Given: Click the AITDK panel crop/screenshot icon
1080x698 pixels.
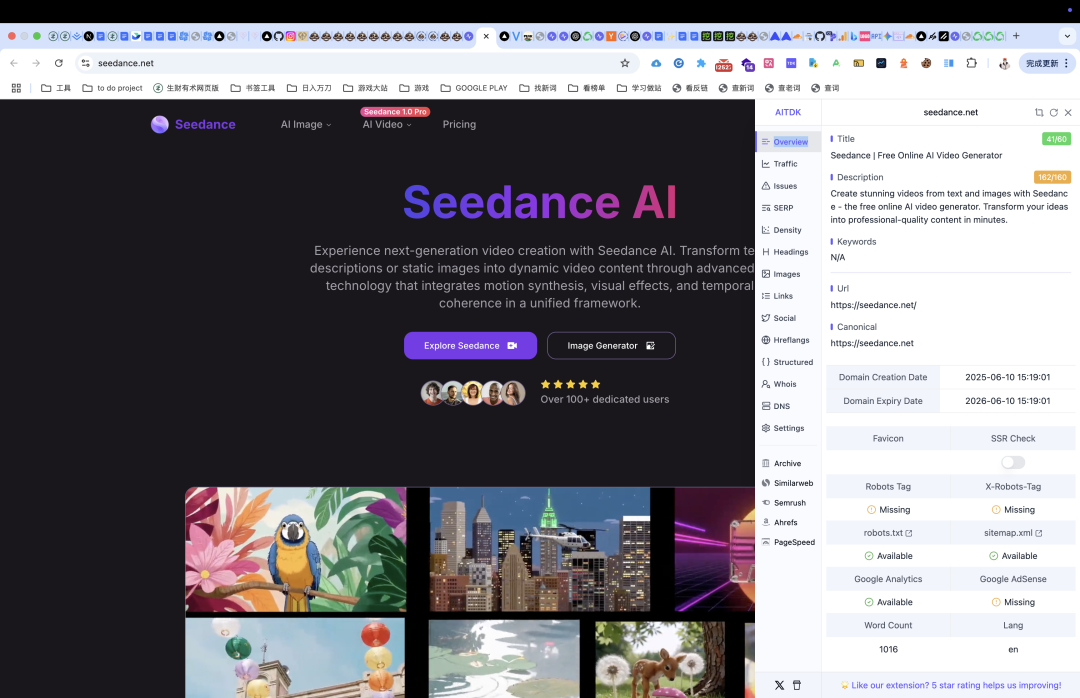Looking at the screenshot, I should (1039, 112).
